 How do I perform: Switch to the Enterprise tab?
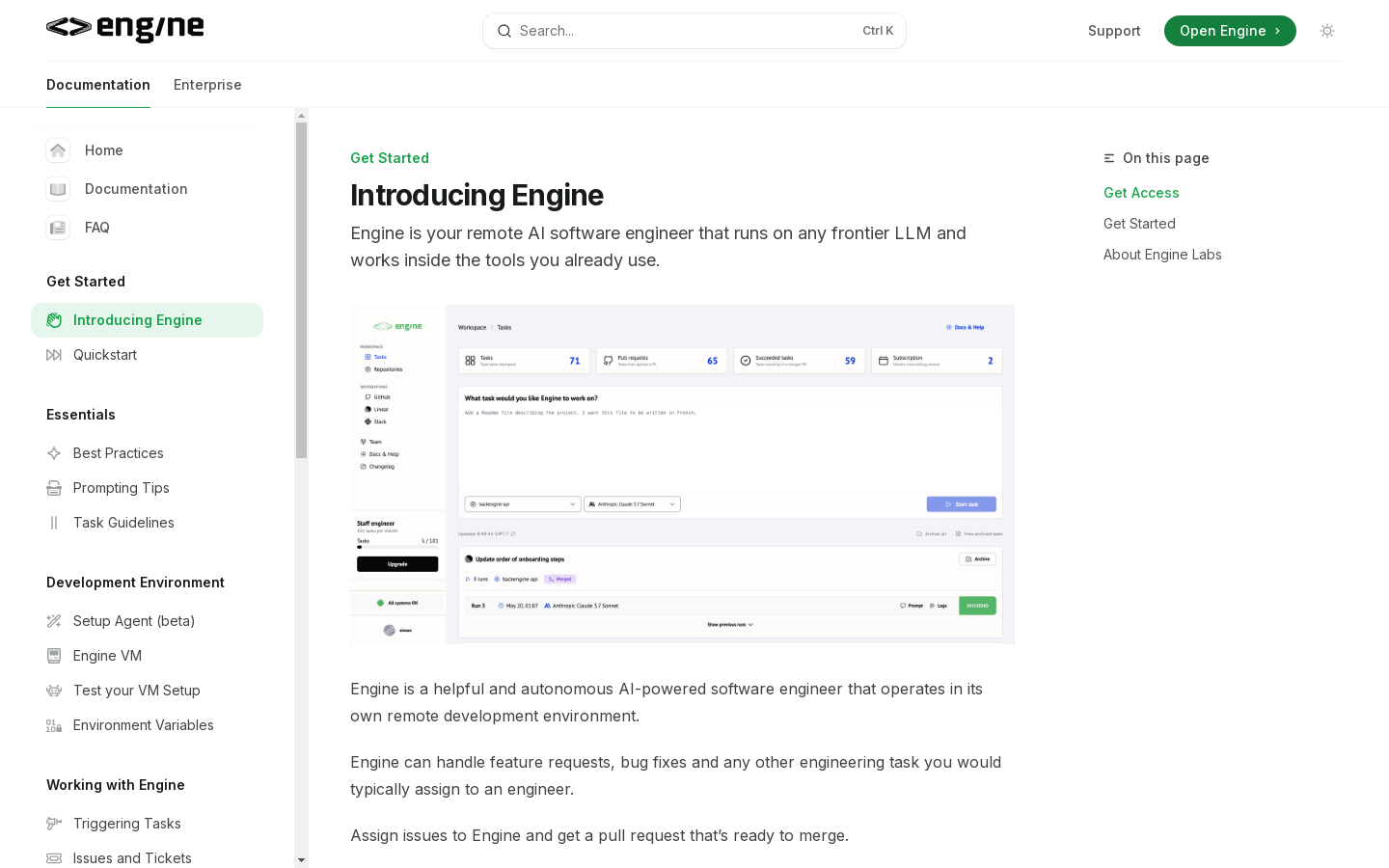(207, 85)
